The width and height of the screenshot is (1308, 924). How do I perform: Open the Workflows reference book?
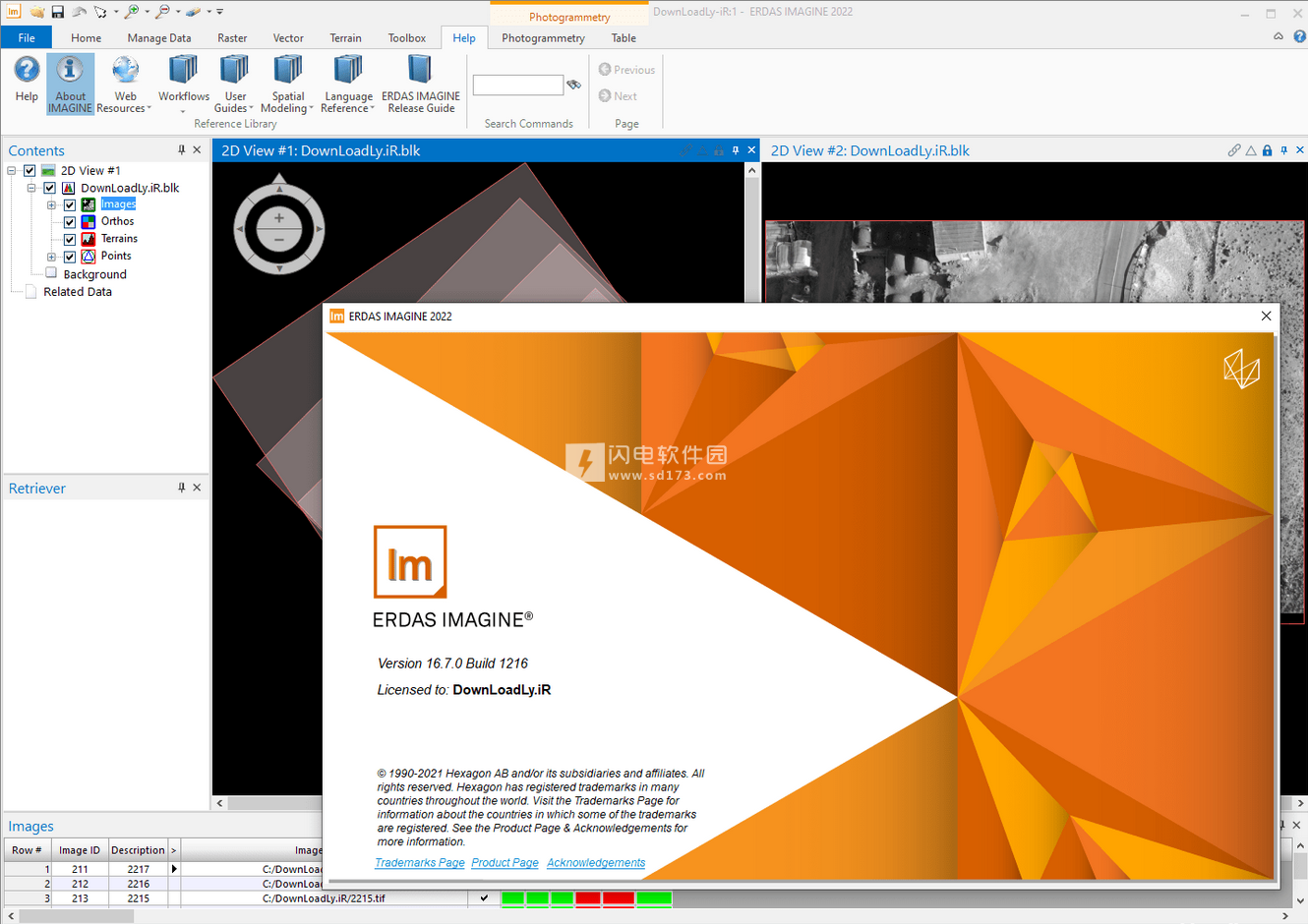[183, 72]
